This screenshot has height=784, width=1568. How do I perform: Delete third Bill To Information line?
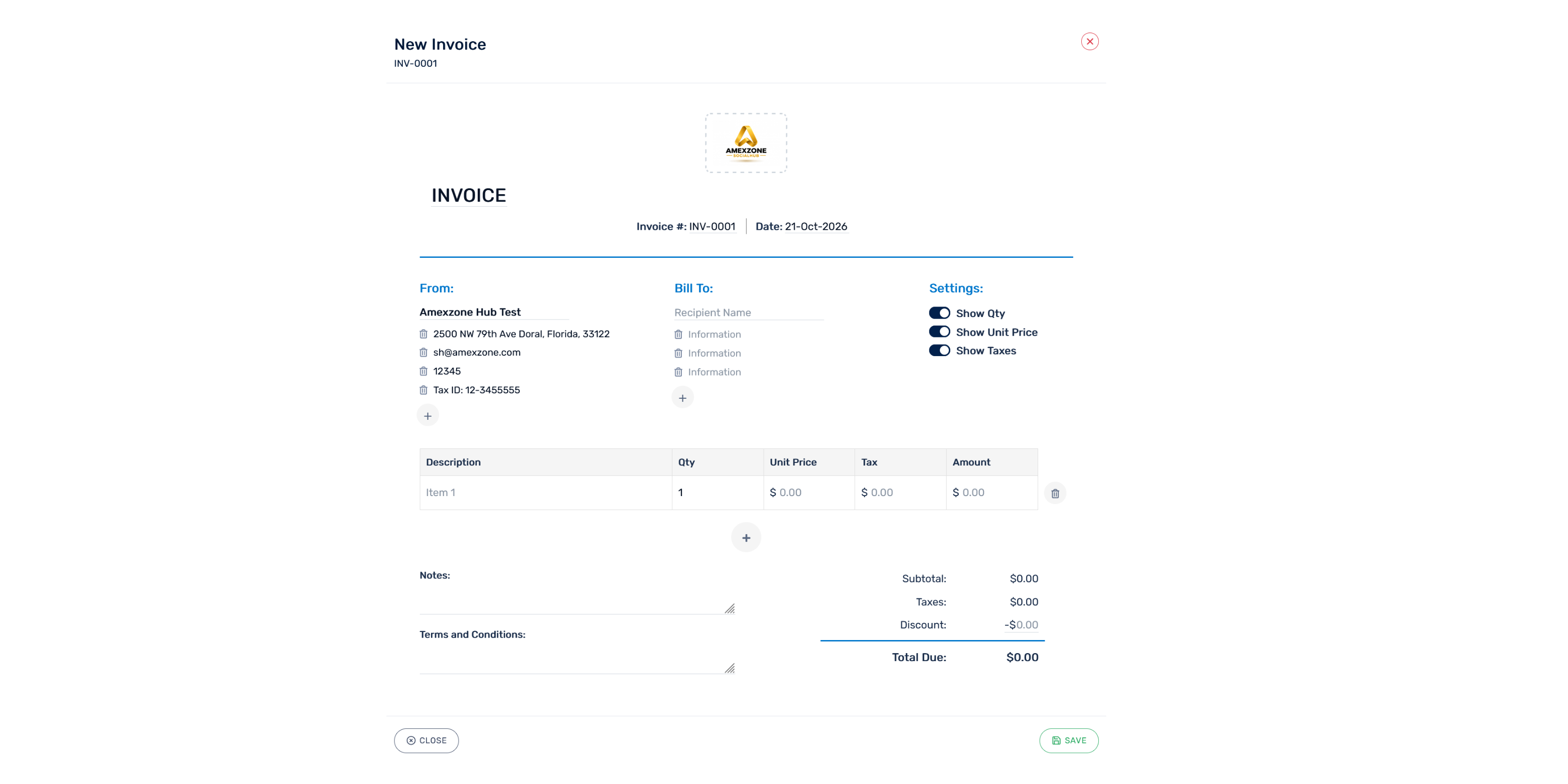click(678, 372)
